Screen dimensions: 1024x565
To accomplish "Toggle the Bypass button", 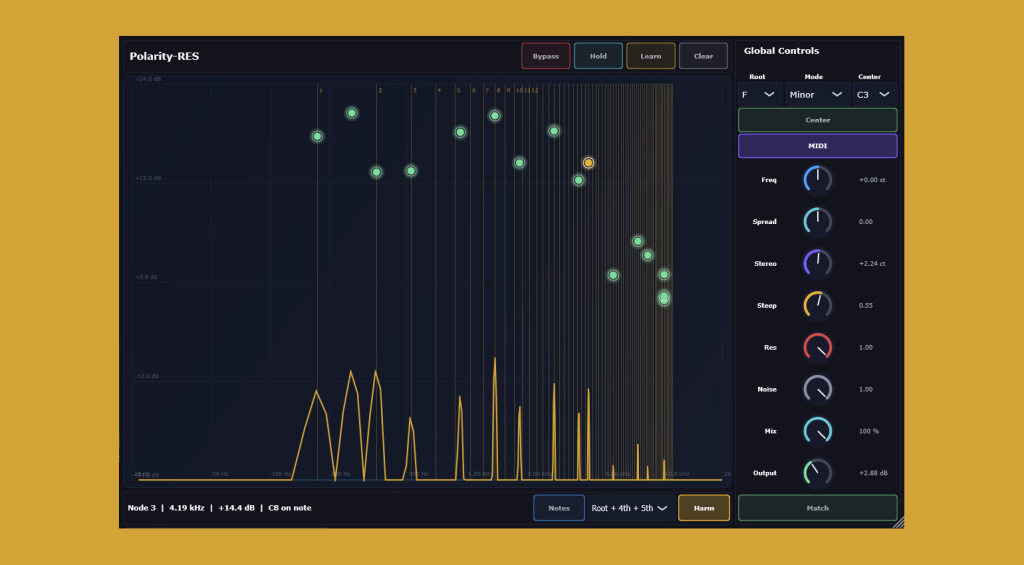I will 545,56.
